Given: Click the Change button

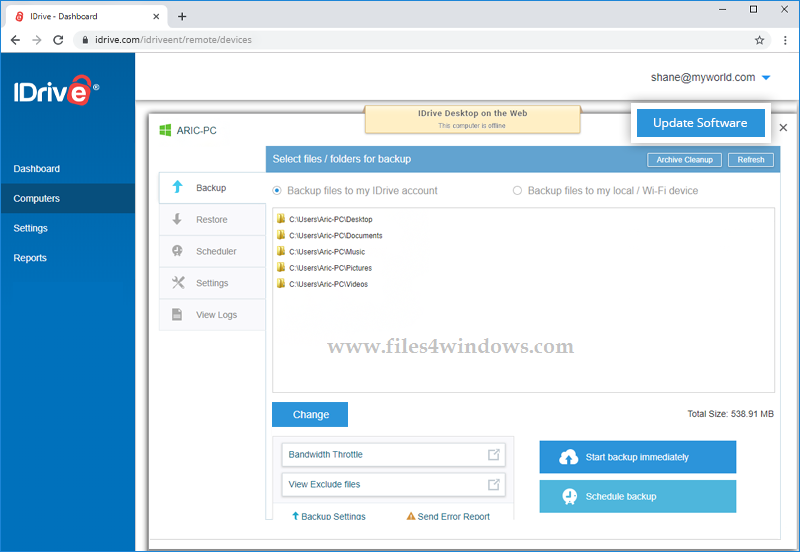Looking at the screenshot, I should click(310, 414).
